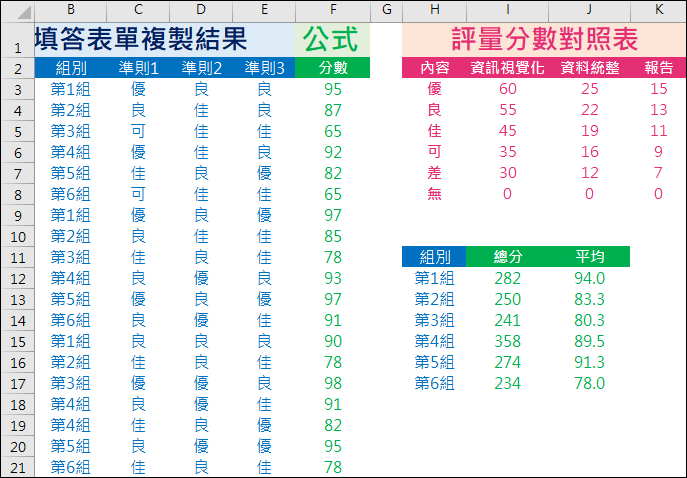Click the value 25 under 資料統整

click(589, 89)
